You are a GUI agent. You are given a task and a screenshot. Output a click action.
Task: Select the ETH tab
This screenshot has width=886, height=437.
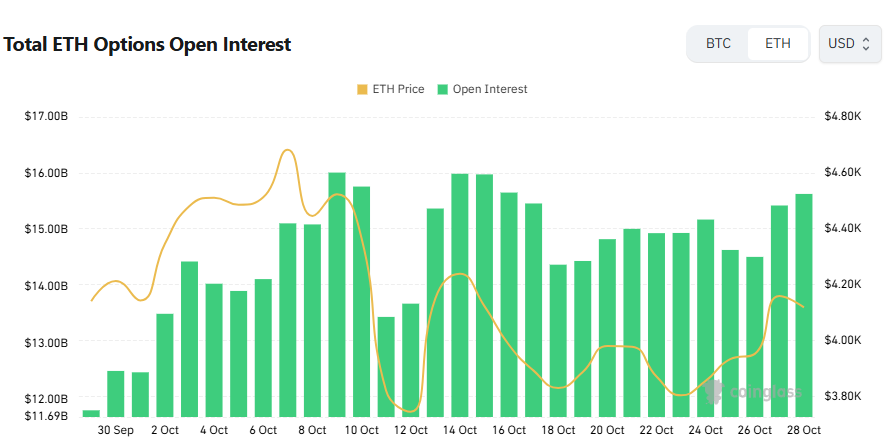777,44
